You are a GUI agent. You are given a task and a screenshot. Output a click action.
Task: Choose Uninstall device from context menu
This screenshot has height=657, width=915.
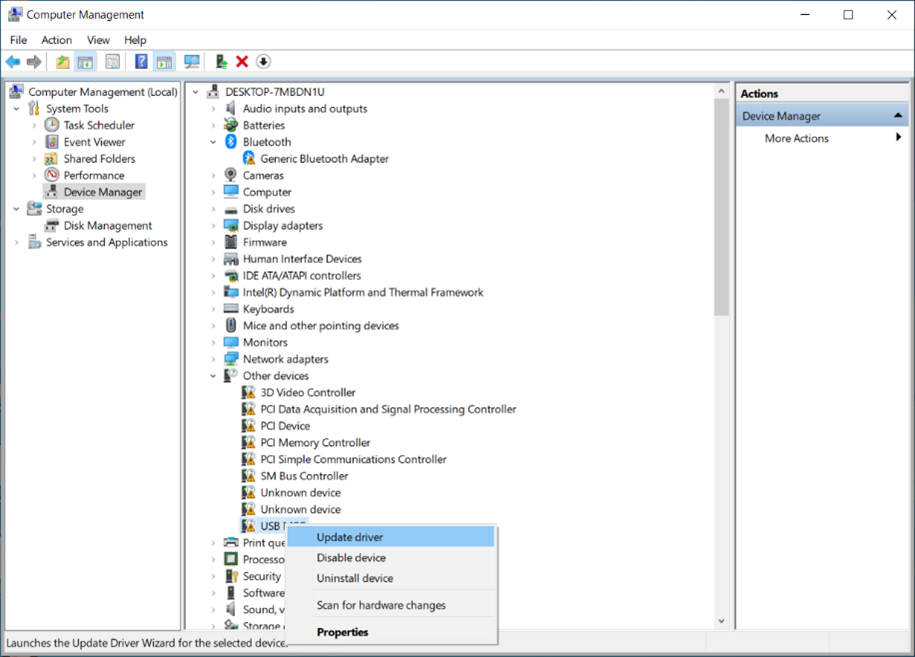(x=391, y=578)
